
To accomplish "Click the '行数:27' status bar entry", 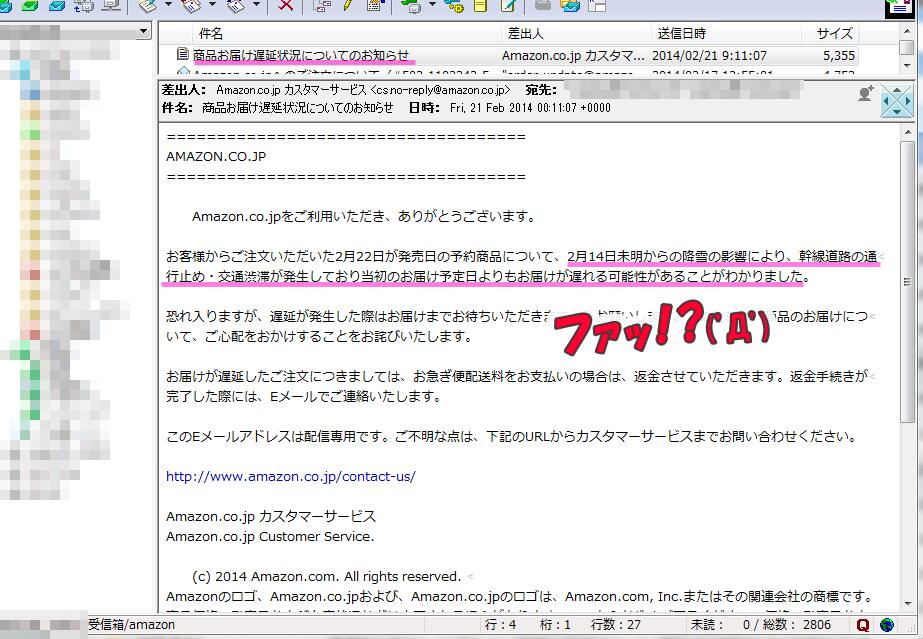I will (616, 625).
